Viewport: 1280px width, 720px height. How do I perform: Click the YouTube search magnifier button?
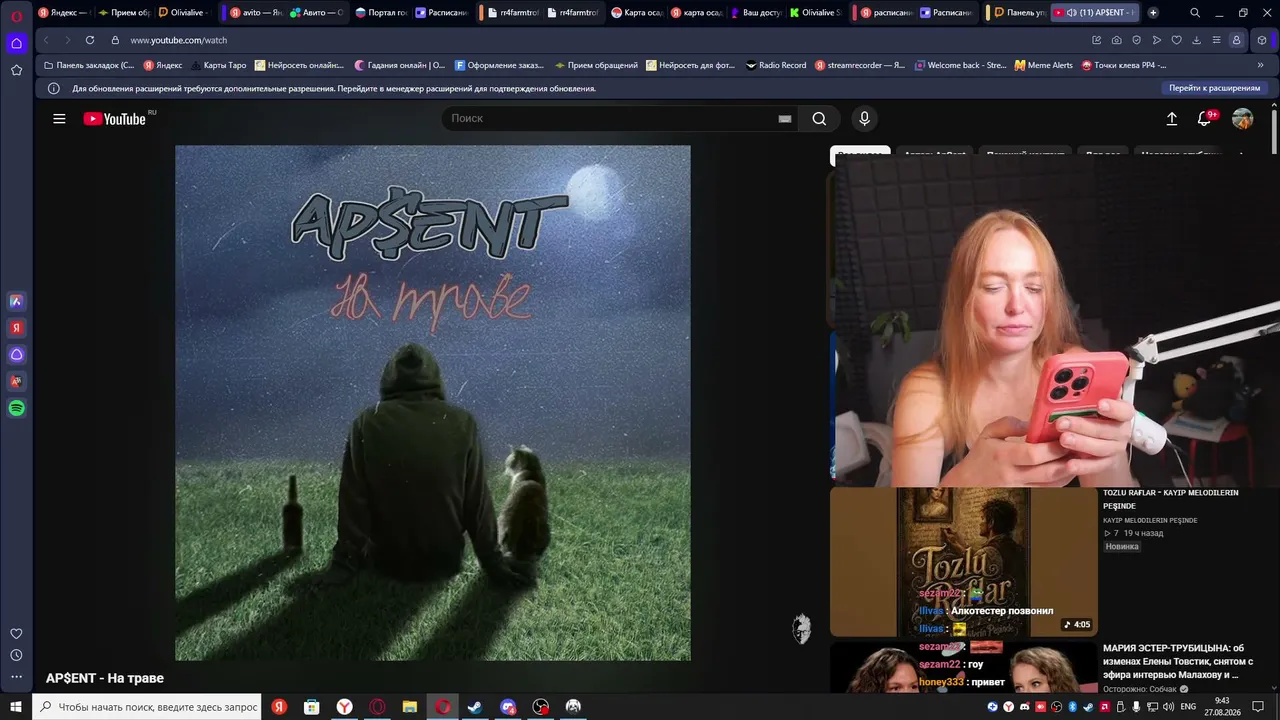click(819, 119)
